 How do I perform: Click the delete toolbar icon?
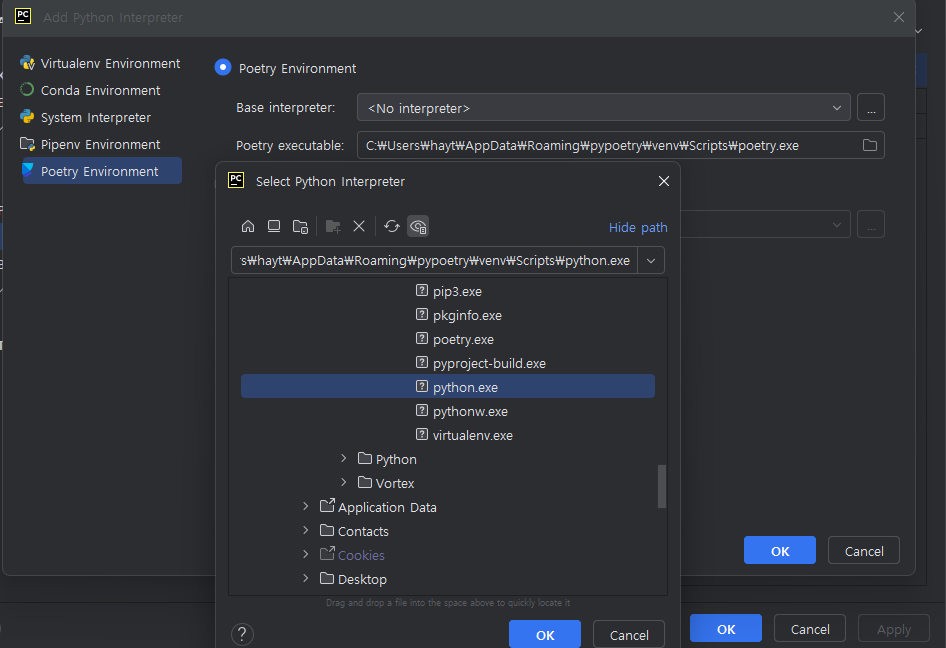[359, 226]
